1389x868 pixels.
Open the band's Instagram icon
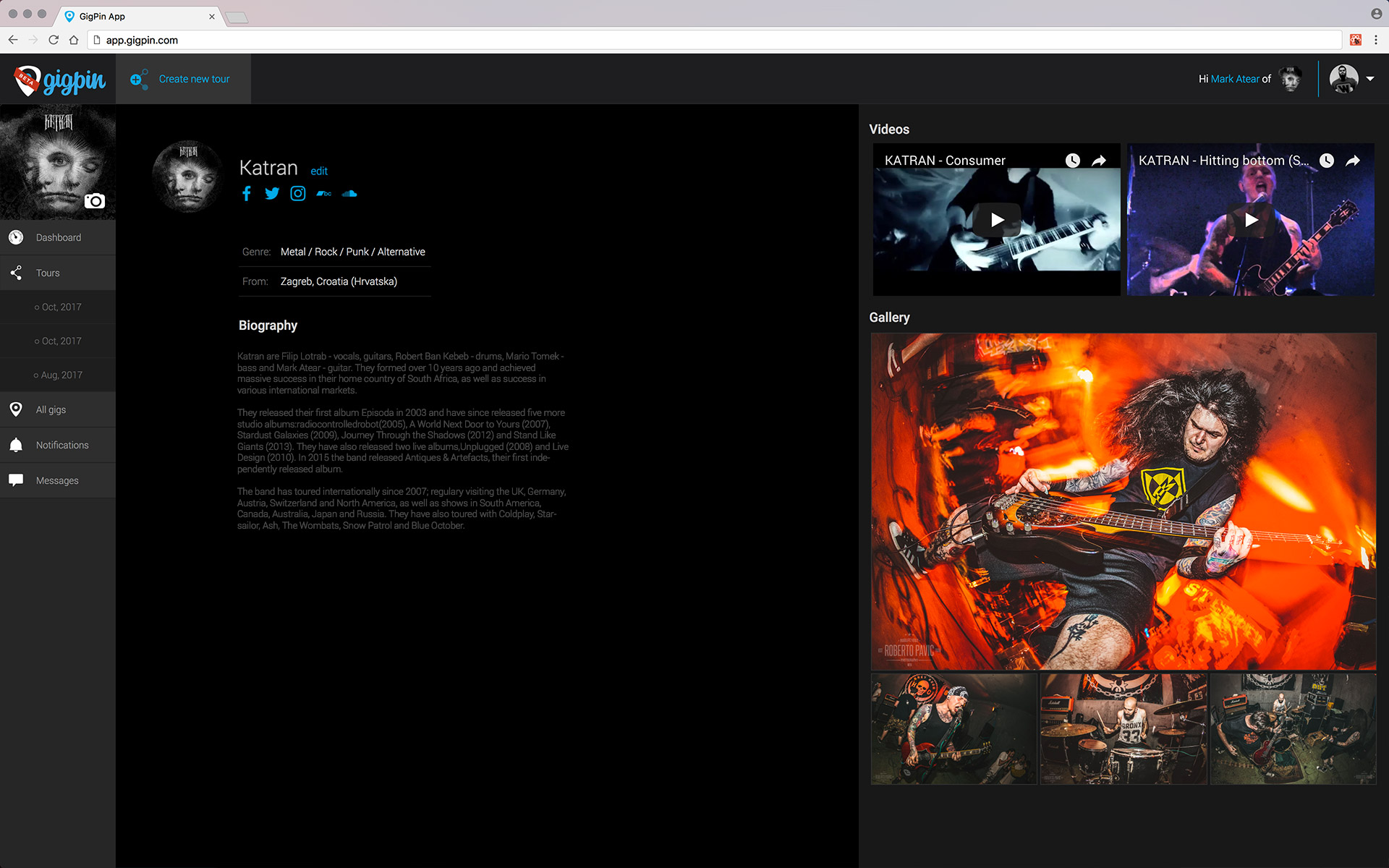click(x=298, y=193)
